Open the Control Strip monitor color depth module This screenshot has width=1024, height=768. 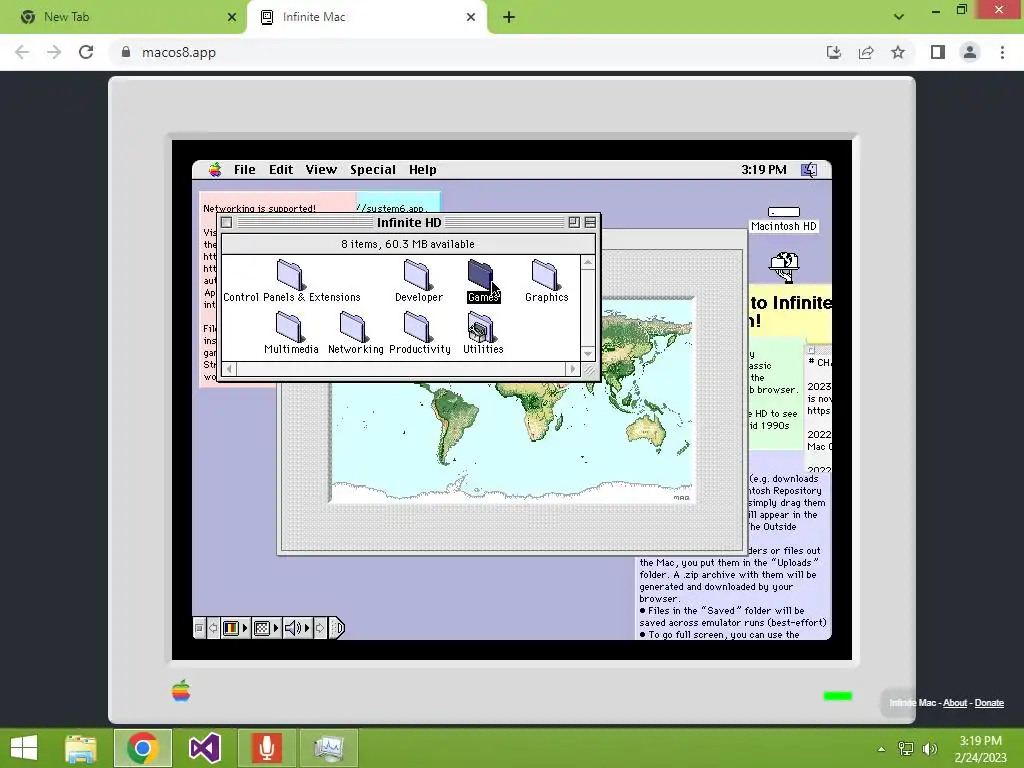[235, 628]
